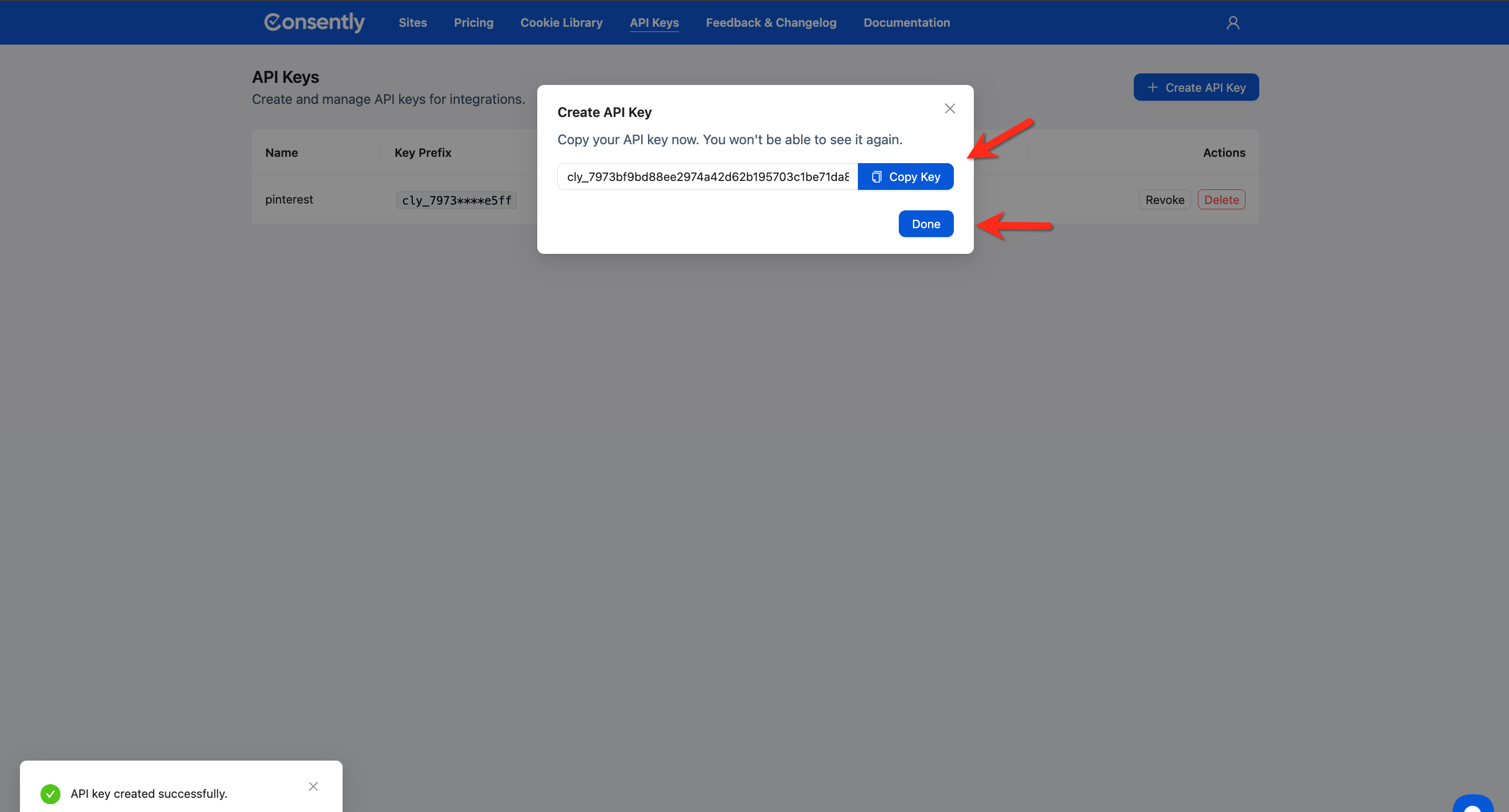Navigate to Cookie Library
The width and height of the screenshot is (1509, 812).
(x=561, y=22)
